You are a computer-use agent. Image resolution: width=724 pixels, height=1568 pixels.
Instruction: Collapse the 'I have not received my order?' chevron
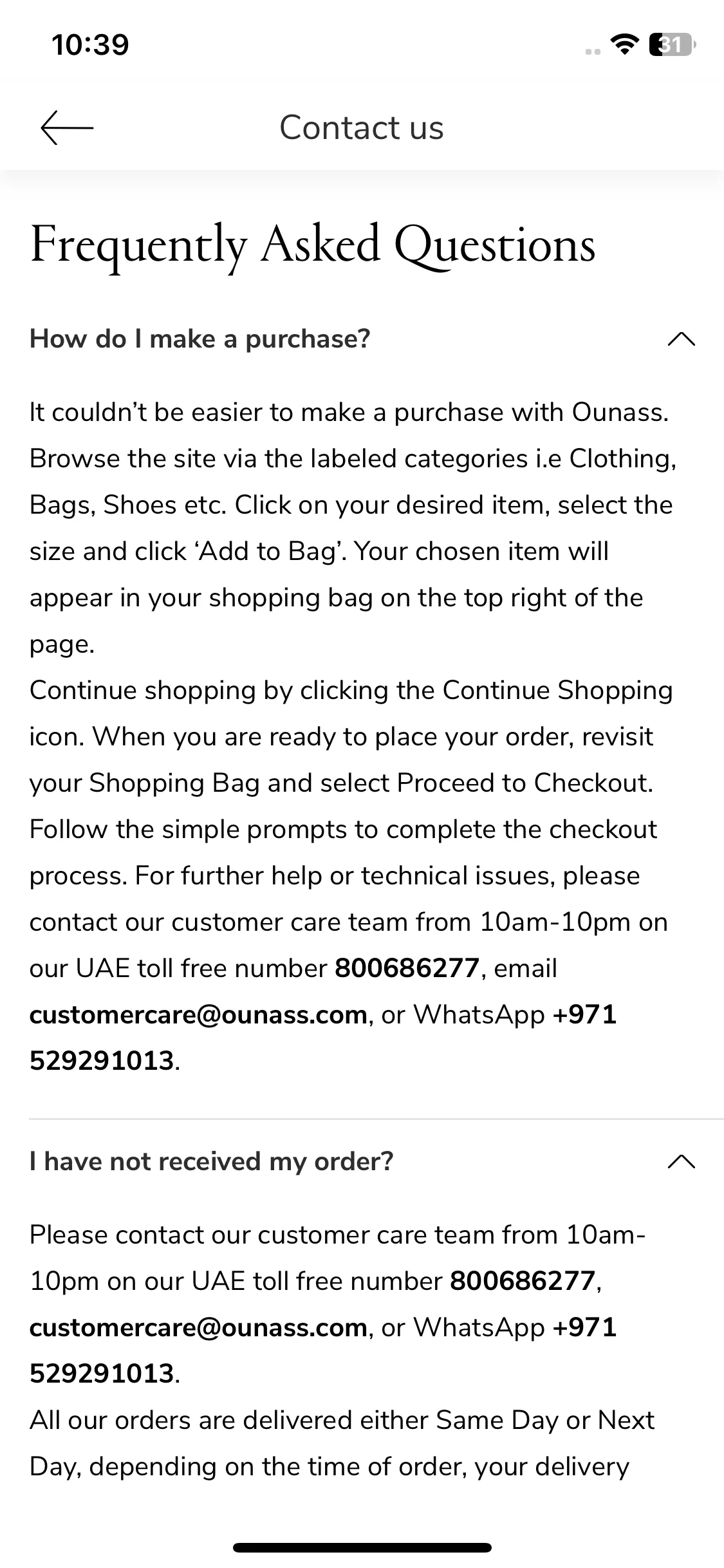point(682,1161)
